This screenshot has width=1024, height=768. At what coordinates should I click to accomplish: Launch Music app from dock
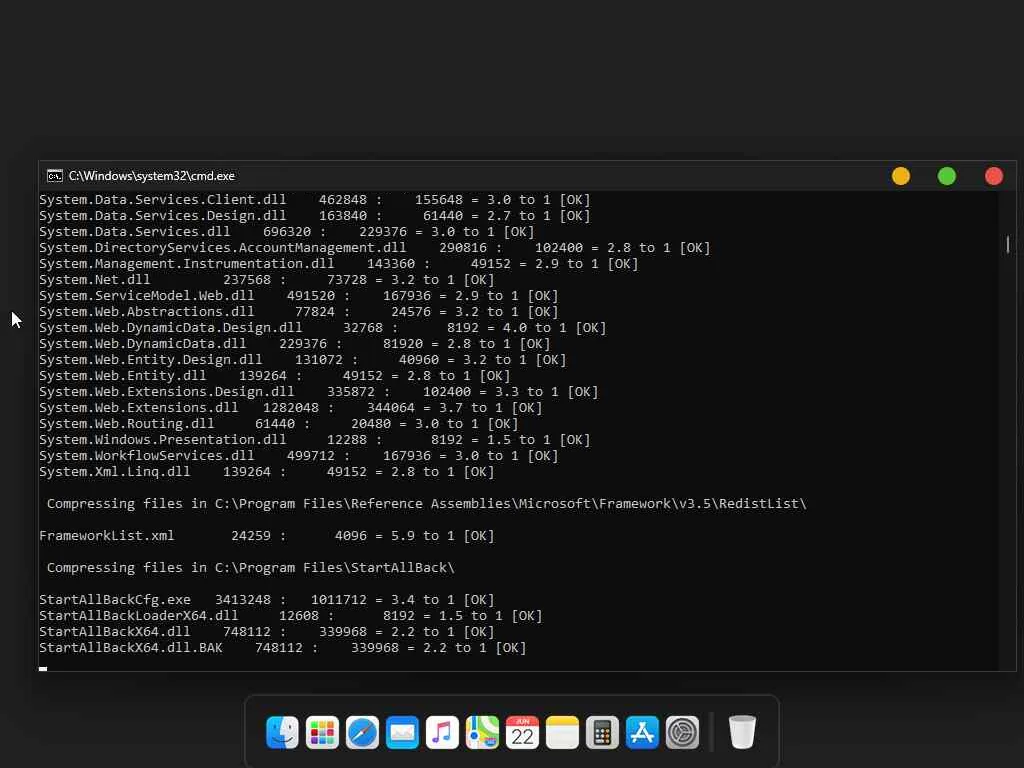[x=442, y=732]
